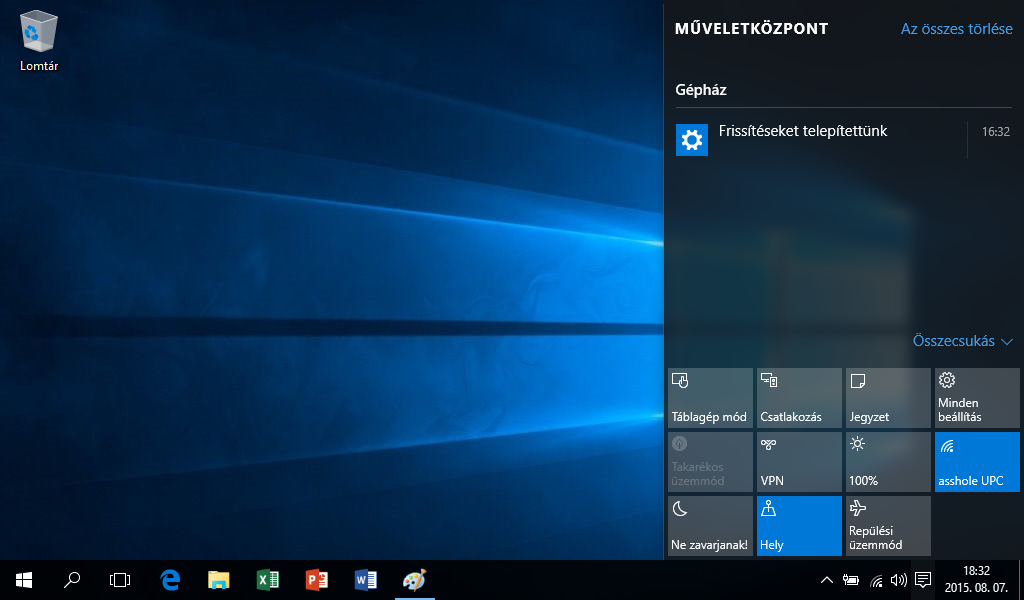Enable Ne zavarjanak! quiet hours

point(710,525)
